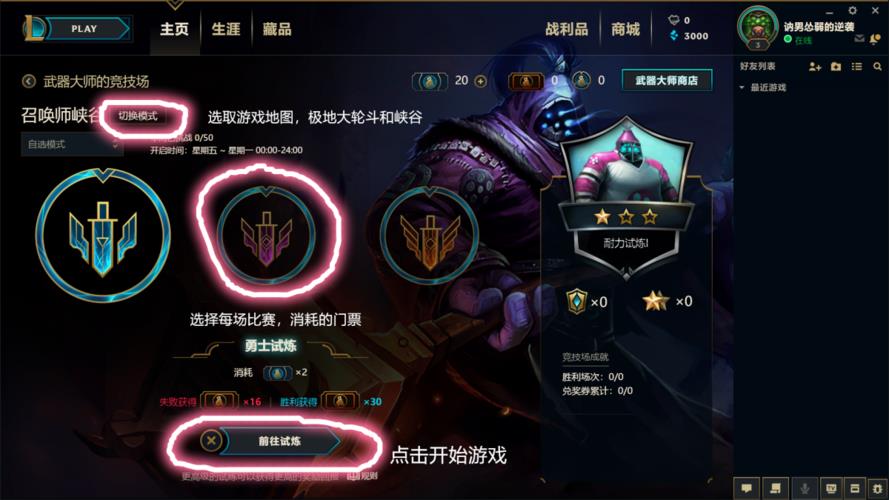Open the add friend icon
Screen dimensions: 889x500
click(815, 67)
